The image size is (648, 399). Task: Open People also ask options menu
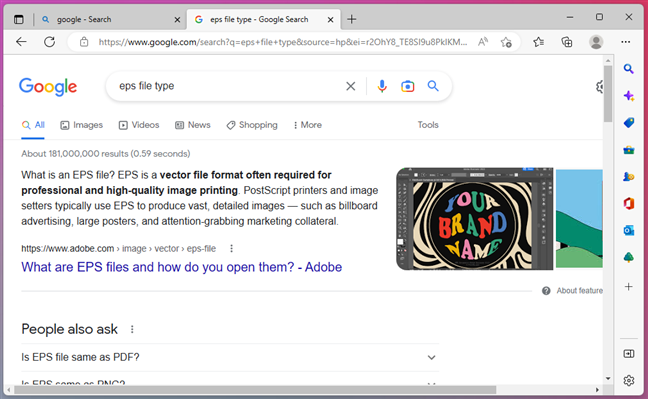coord(132,330)
